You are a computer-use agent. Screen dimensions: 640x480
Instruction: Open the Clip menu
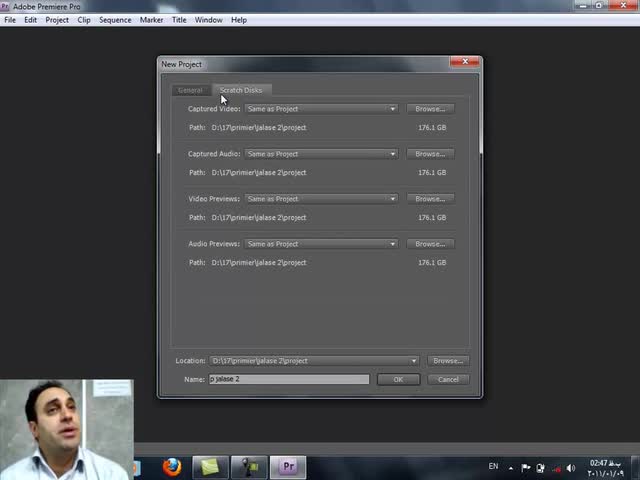pos(84,20)
